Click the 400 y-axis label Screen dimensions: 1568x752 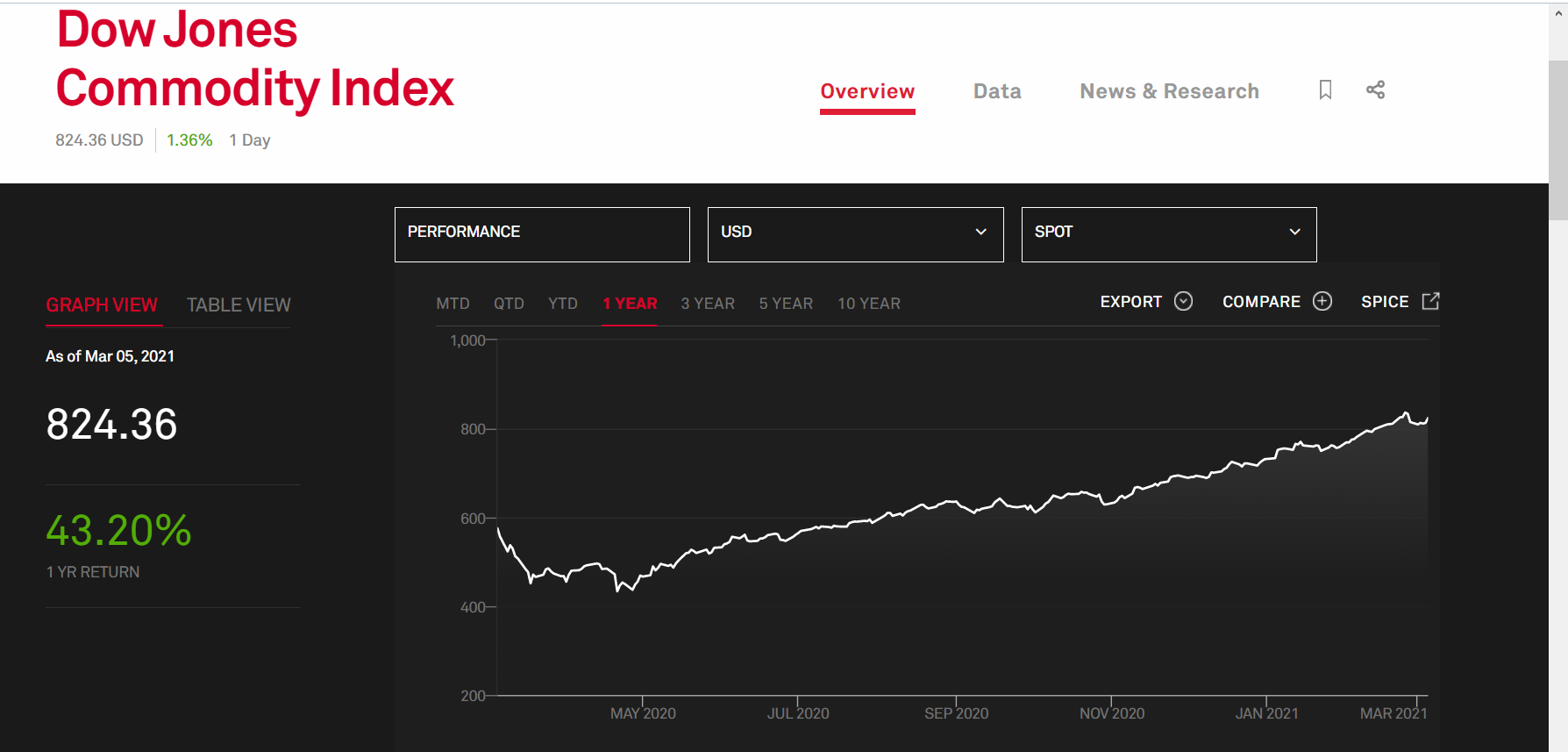pyautogui.click(x=473, y=607)
